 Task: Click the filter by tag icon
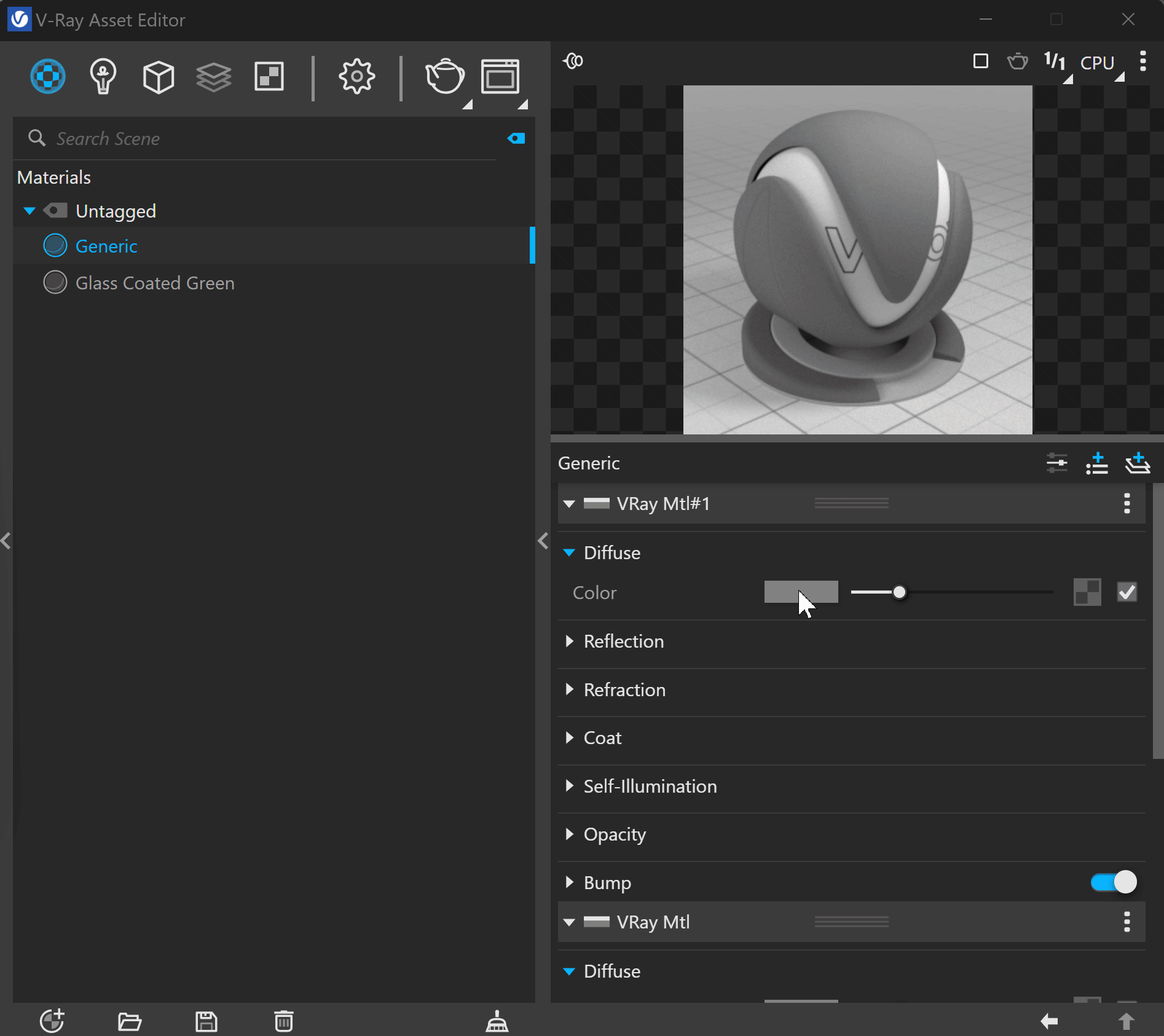click(x=516, y=138)
